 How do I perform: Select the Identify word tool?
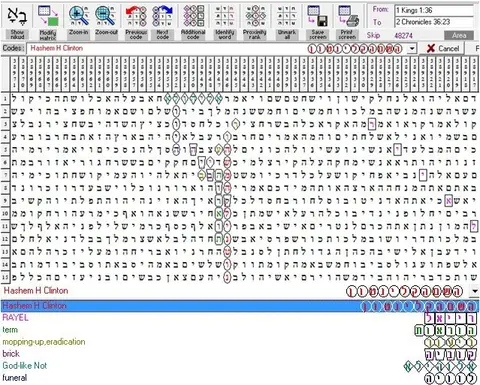point(224,15)
